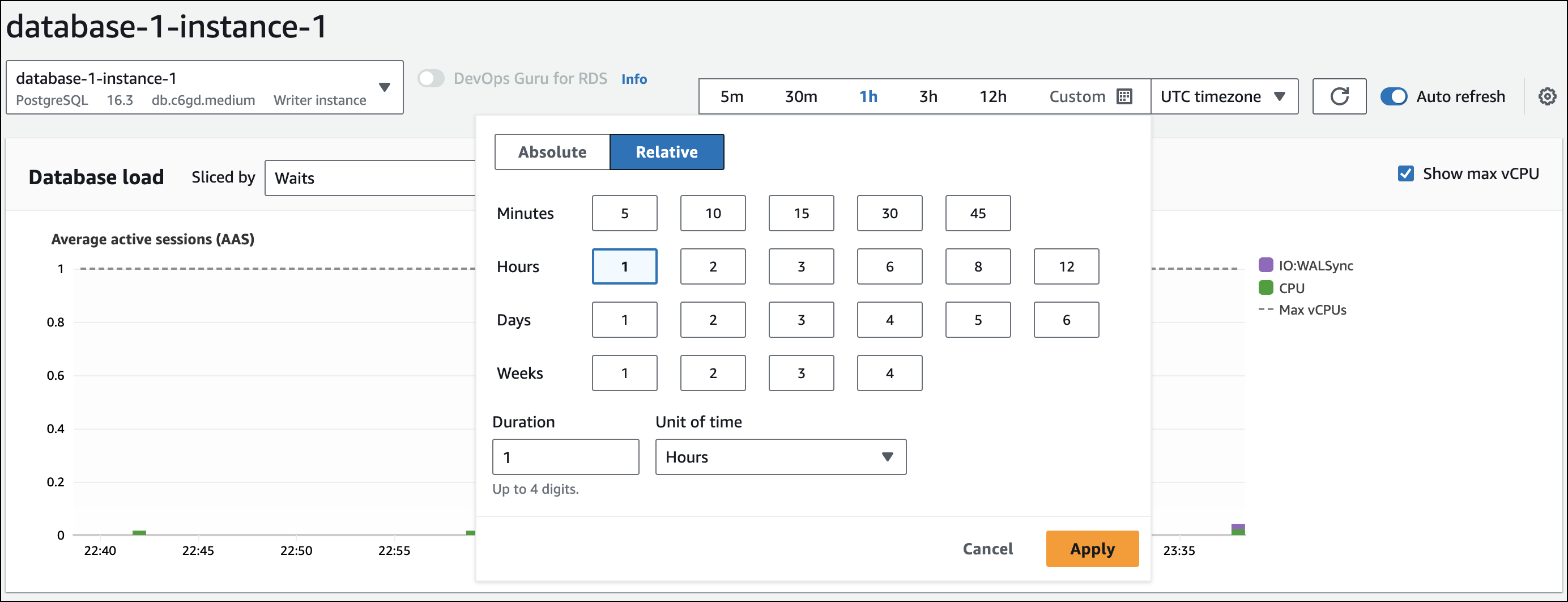This screenshot has width=1568, height=602.
Task: Enable DevOps Guru for RDS
Action: (x=431, y=79)
